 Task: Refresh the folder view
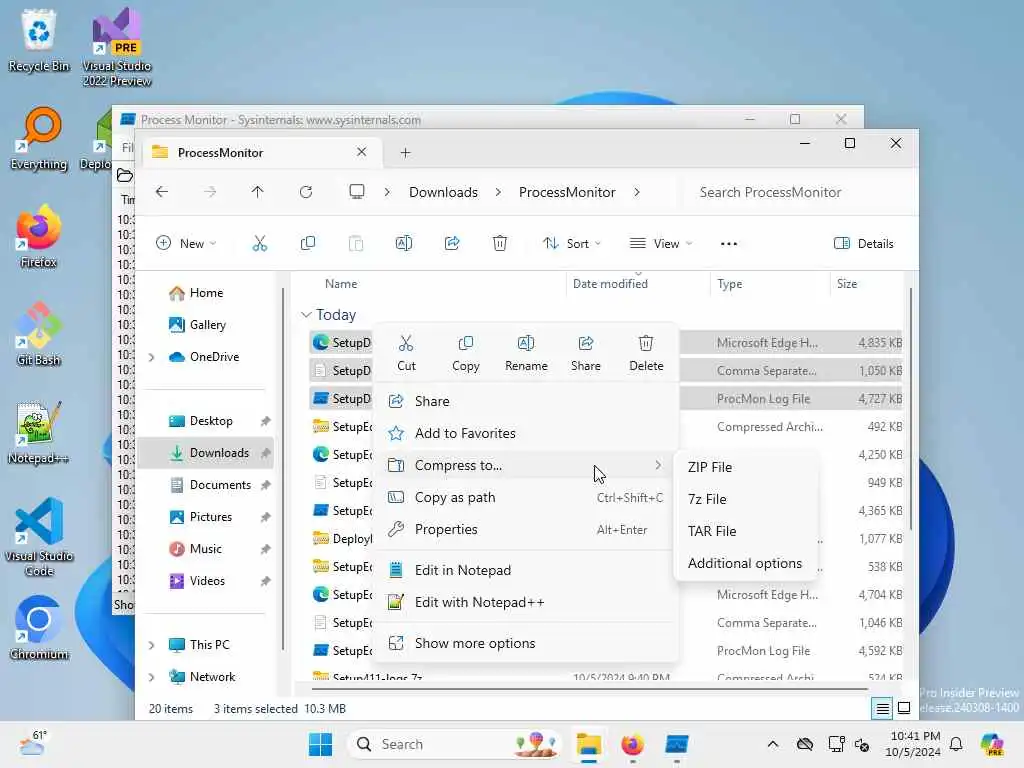pos(306,192)
